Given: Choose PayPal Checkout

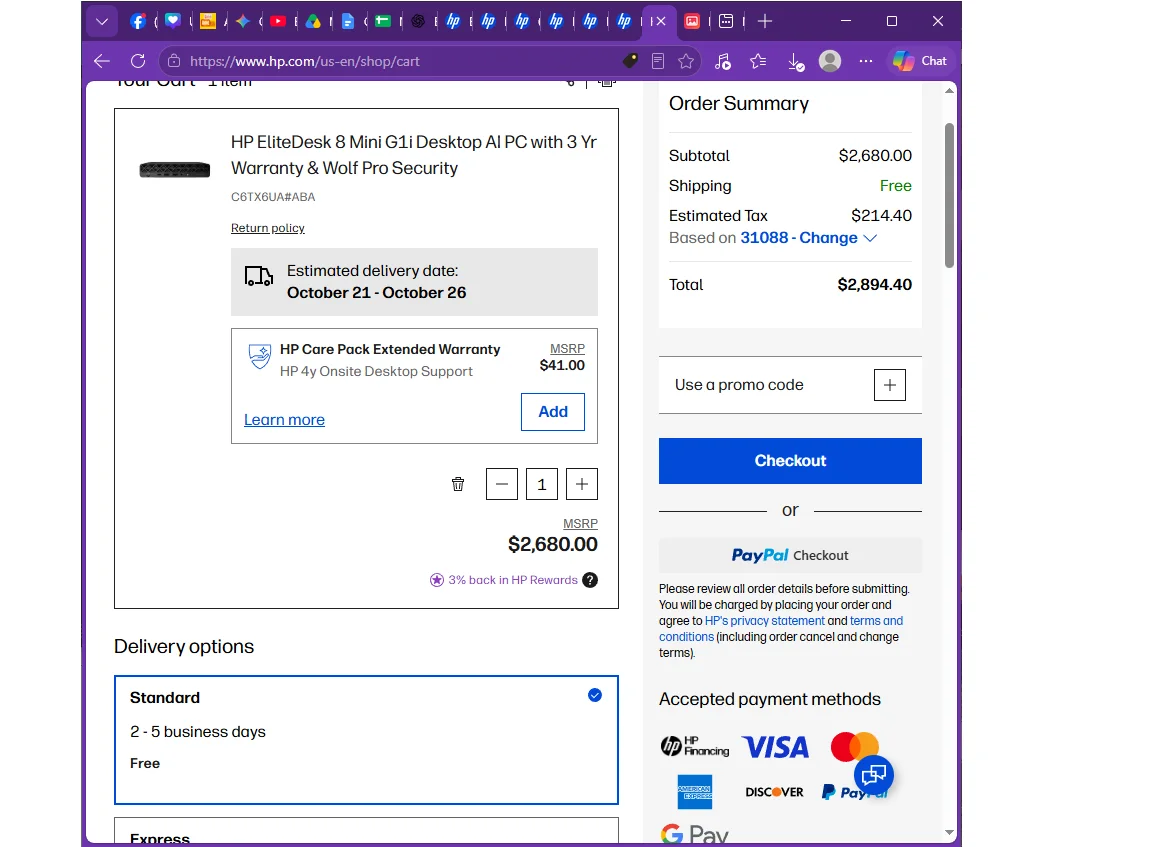Looking at the screenshot, I should click(x=791, y=555).
